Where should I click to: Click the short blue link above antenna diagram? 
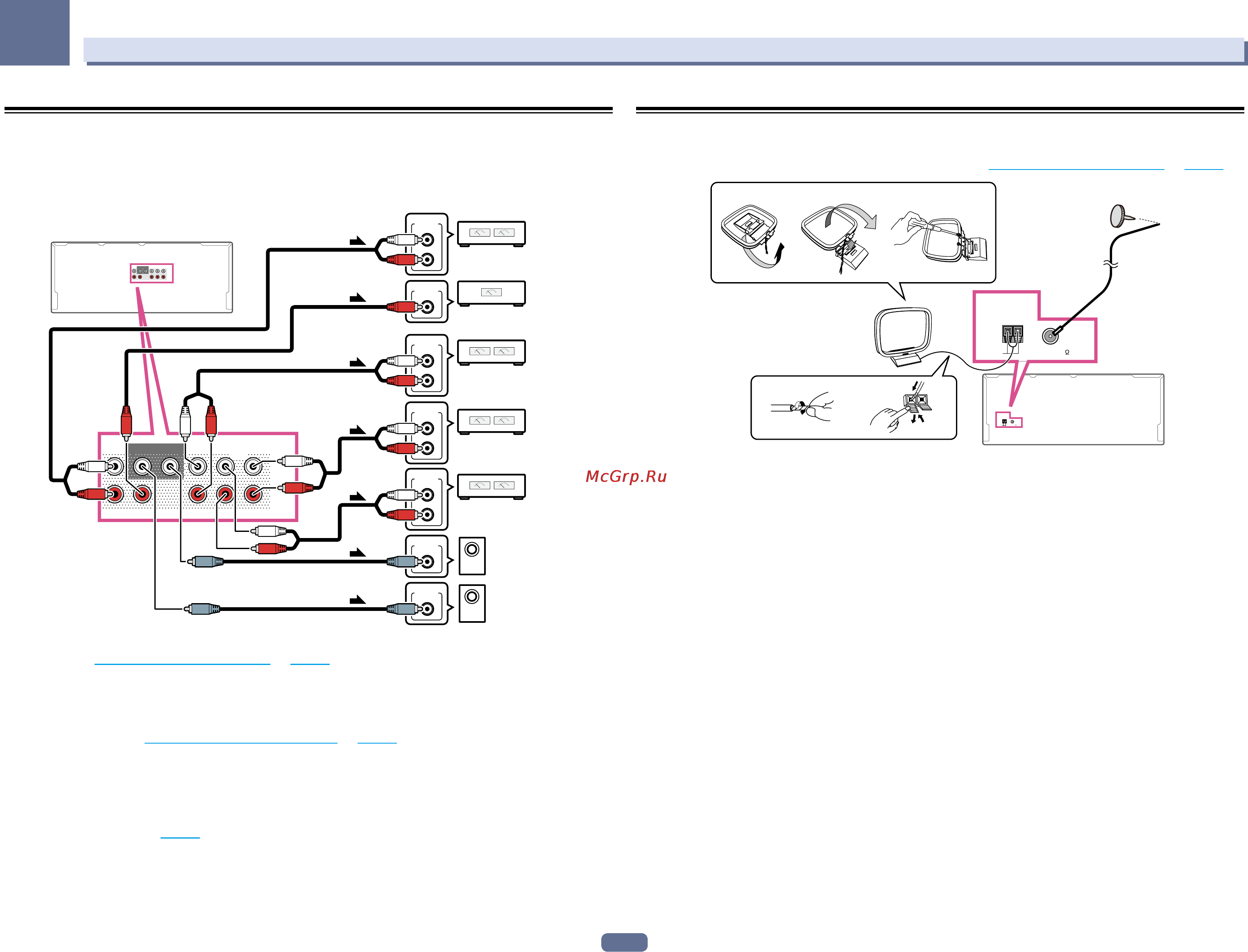coord(1204,169)
